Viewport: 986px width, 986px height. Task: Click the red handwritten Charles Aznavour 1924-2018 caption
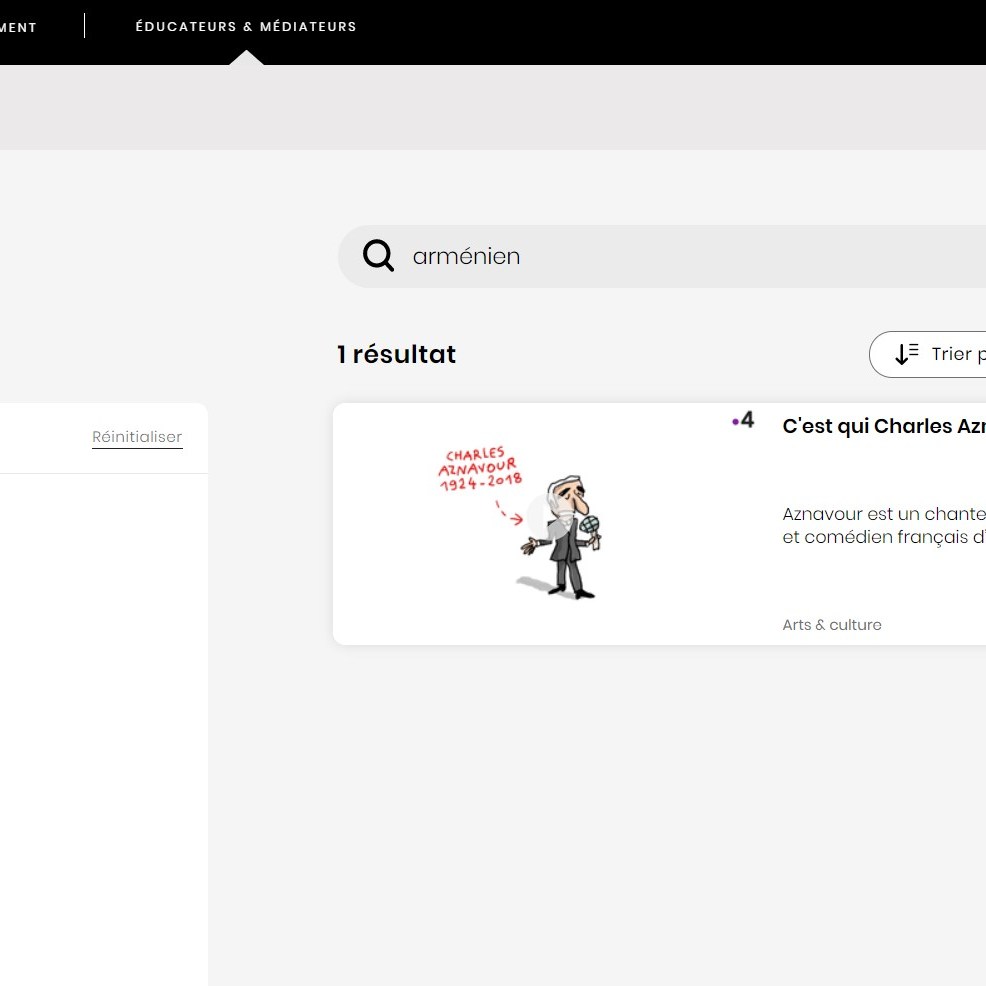click(480, 469)
